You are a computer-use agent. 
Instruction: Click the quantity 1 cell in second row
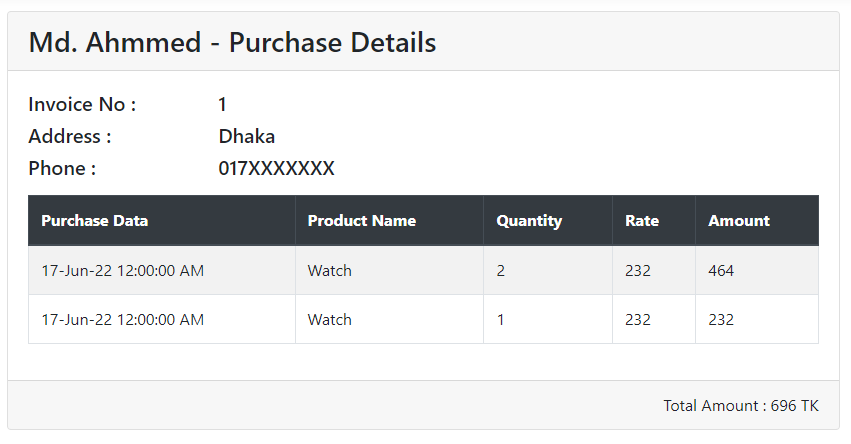click(x=548, y=319)
